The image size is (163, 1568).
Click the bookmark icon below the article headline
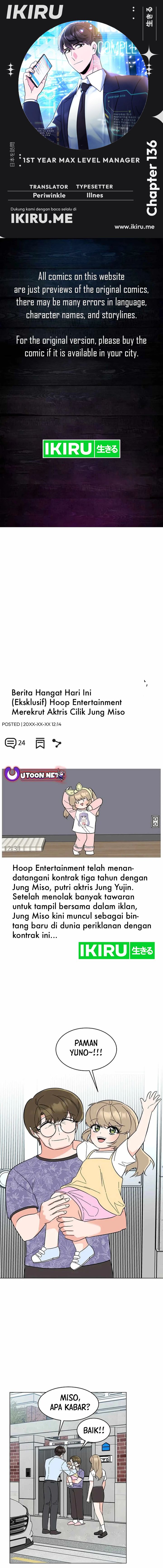coord(40,743)
